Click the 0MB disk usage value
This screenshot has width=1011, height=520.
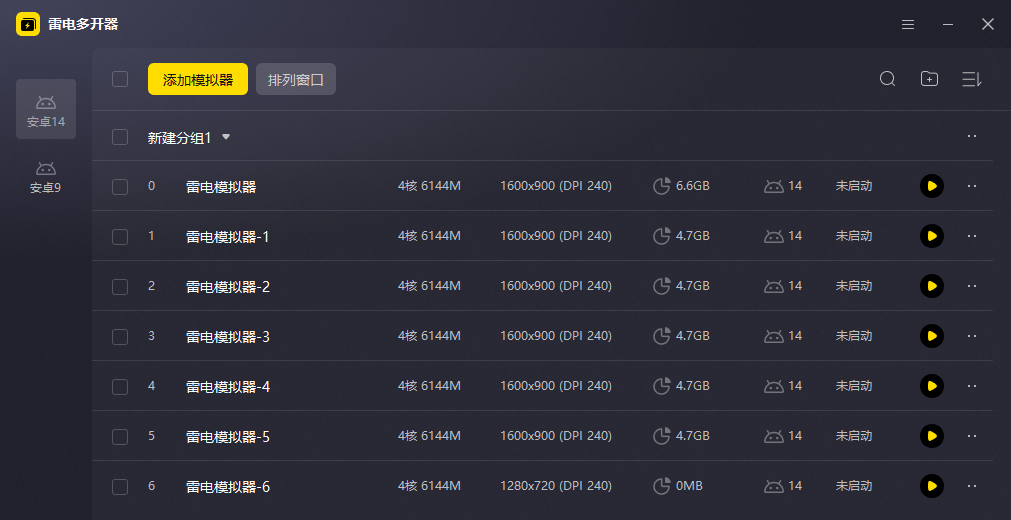click(689, 486)
